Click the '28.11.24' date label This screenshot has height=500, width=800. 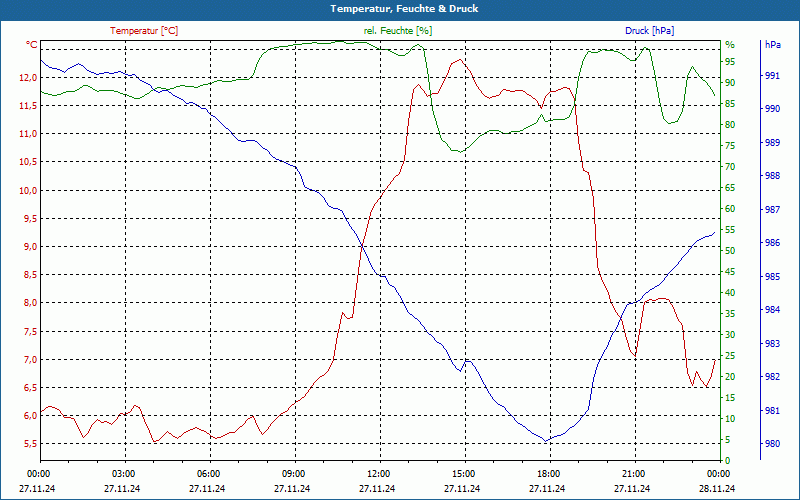click(717, 488)
